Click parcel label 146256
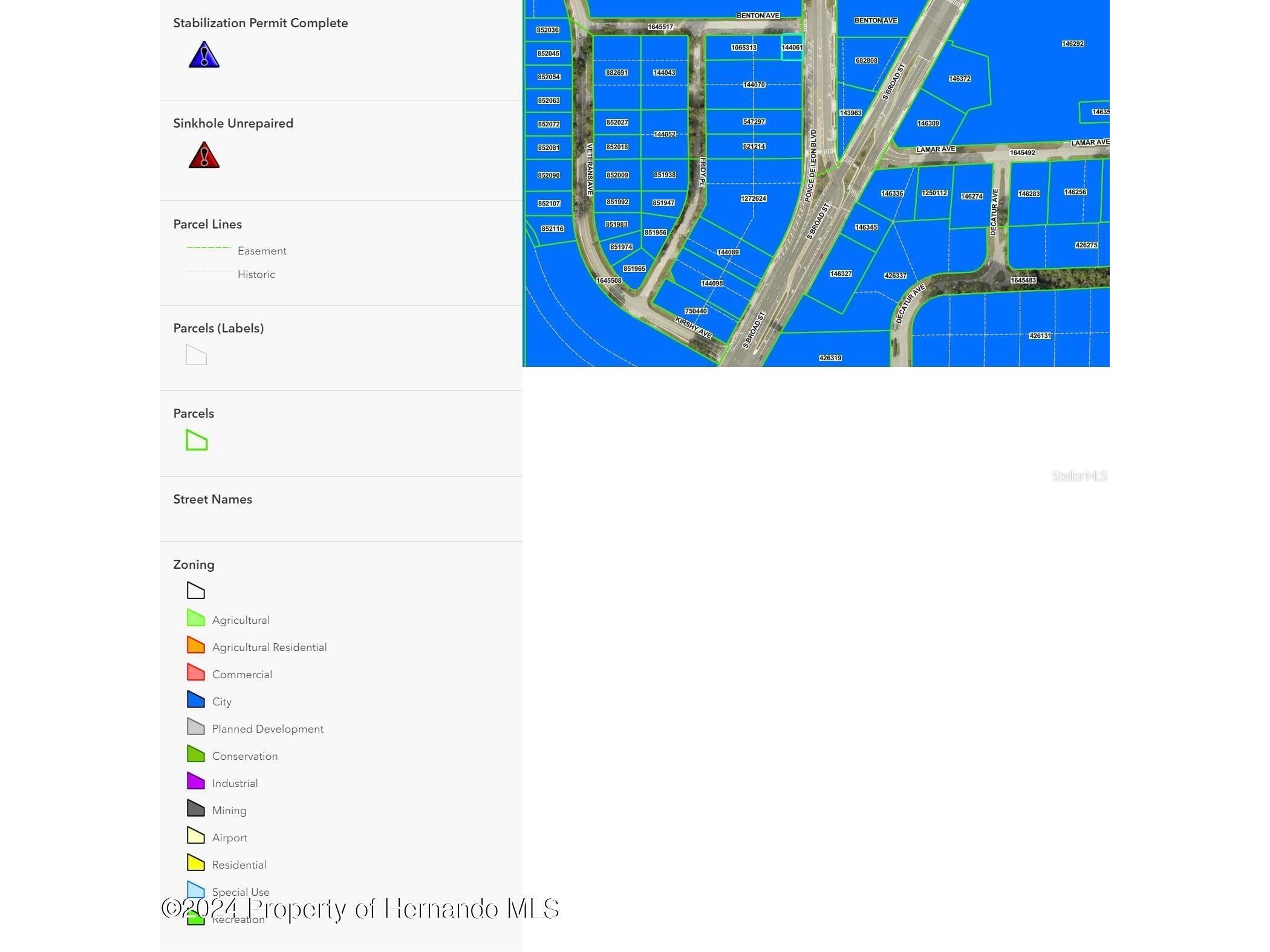This screenshot has width=1270, height=952. pos(1075,192)
